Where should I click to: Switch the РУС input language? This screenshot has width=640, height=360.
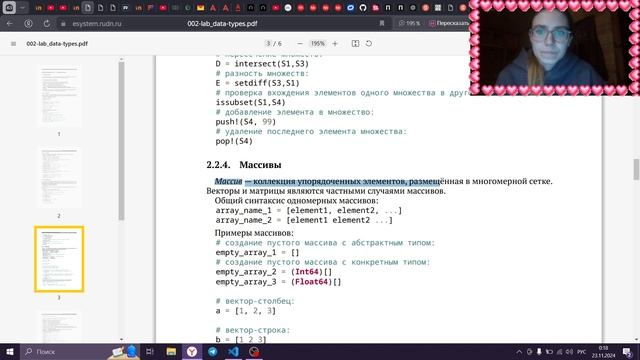point(582,351)
